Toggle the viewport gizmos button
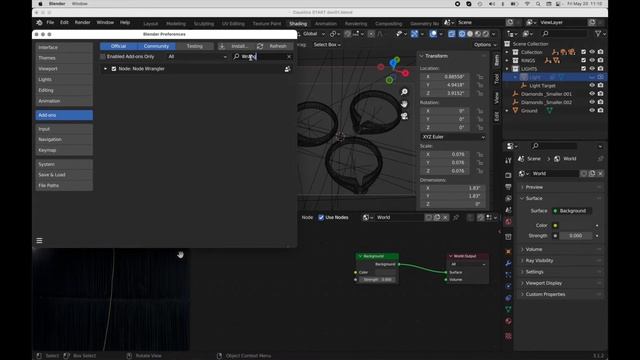This screenshot has height=360, width=640. tap(414, 34)
